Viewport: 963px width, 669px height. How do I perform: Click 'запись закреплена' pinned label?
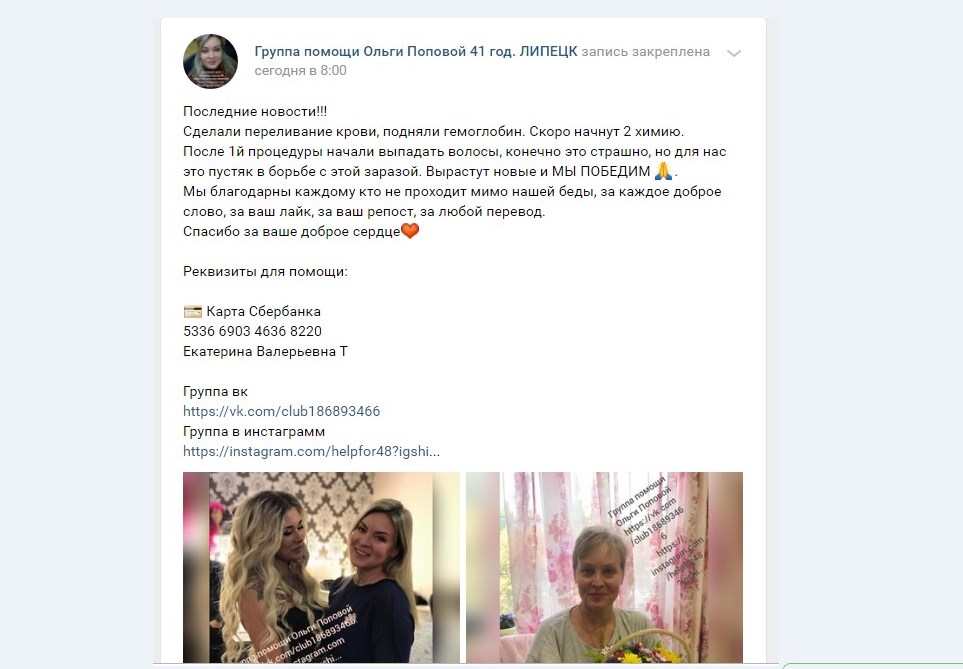click(645, 52)
